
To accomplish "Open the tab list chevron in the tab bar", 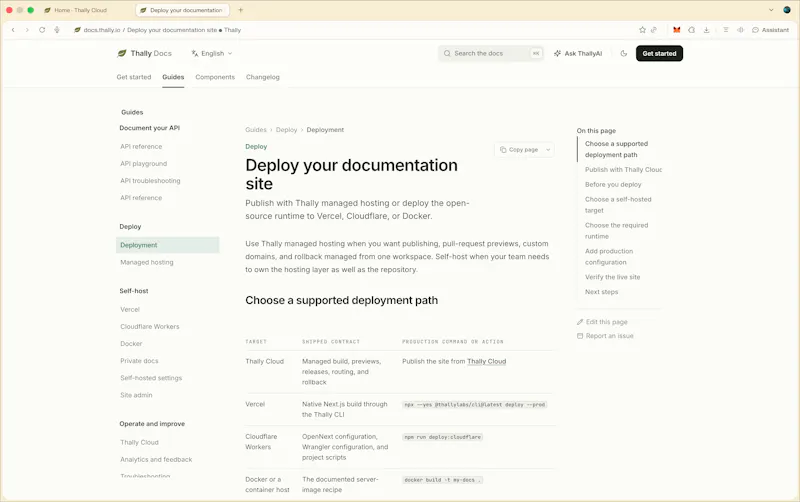I will (x=771, y=10).
